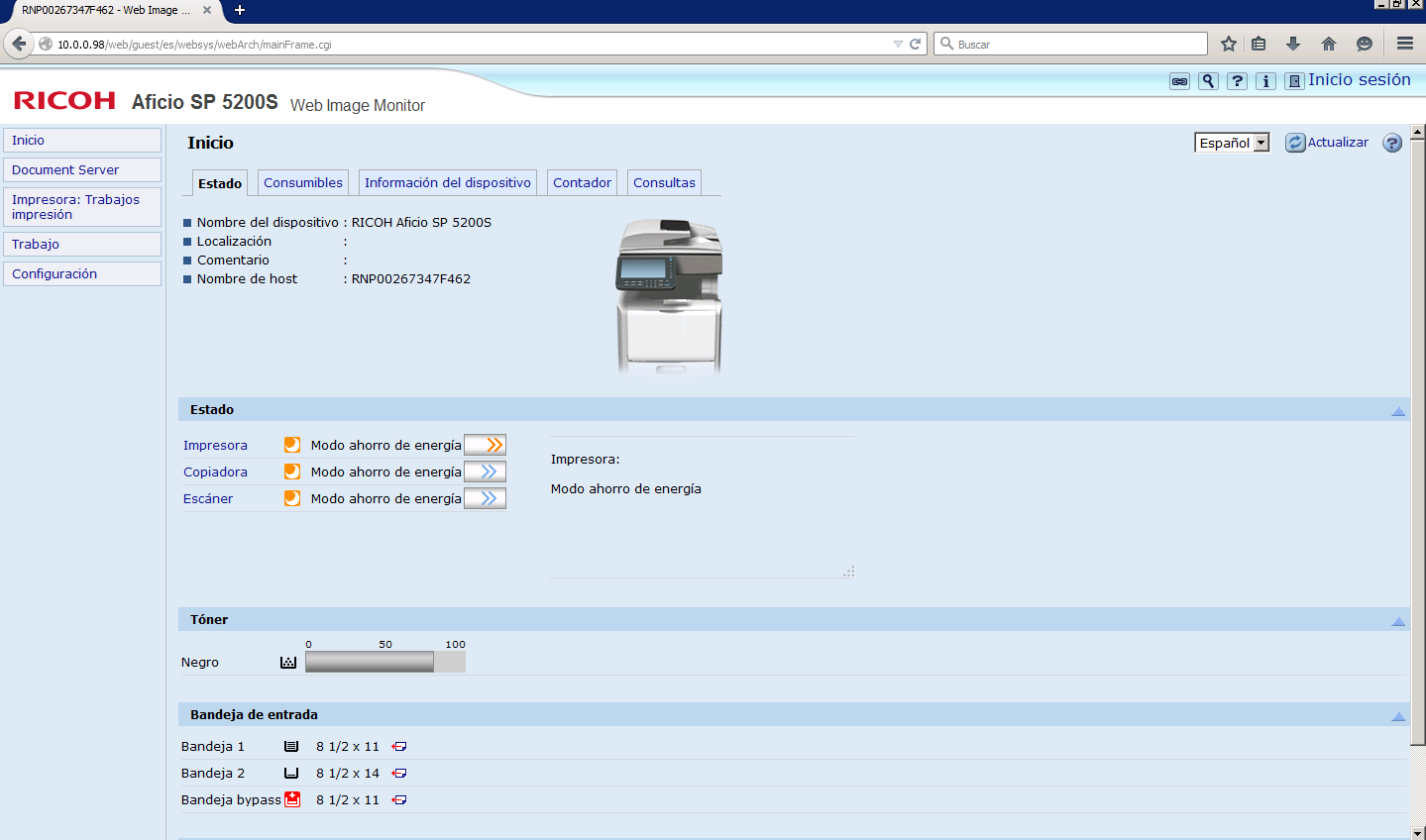Screen dimensions: 1426x840
Task: Click the Escáner energy saver status icon
Action: pos(292,498)
